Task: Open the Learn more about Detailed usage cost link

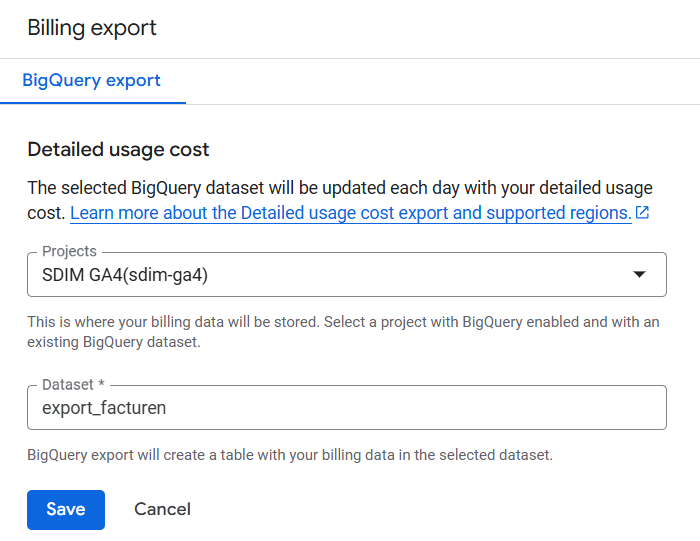Action: [350, 213]
